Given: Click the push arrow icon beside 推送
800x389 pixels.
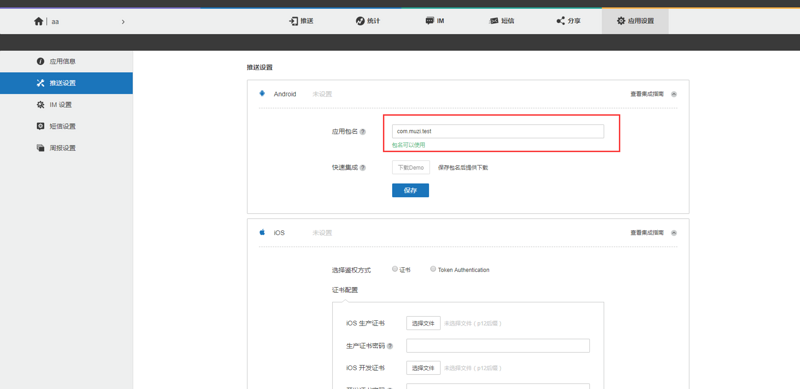Looking at the screenshot, I should [293, 21].
